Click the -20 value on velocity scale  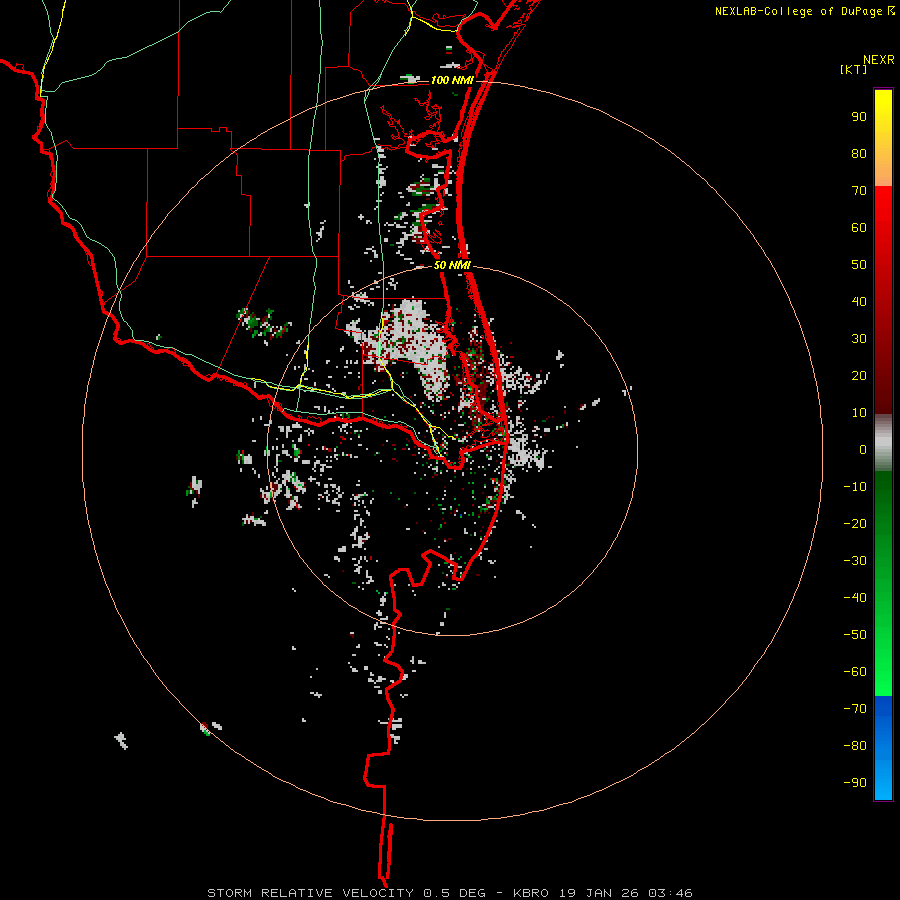click(x=855, y=523)
